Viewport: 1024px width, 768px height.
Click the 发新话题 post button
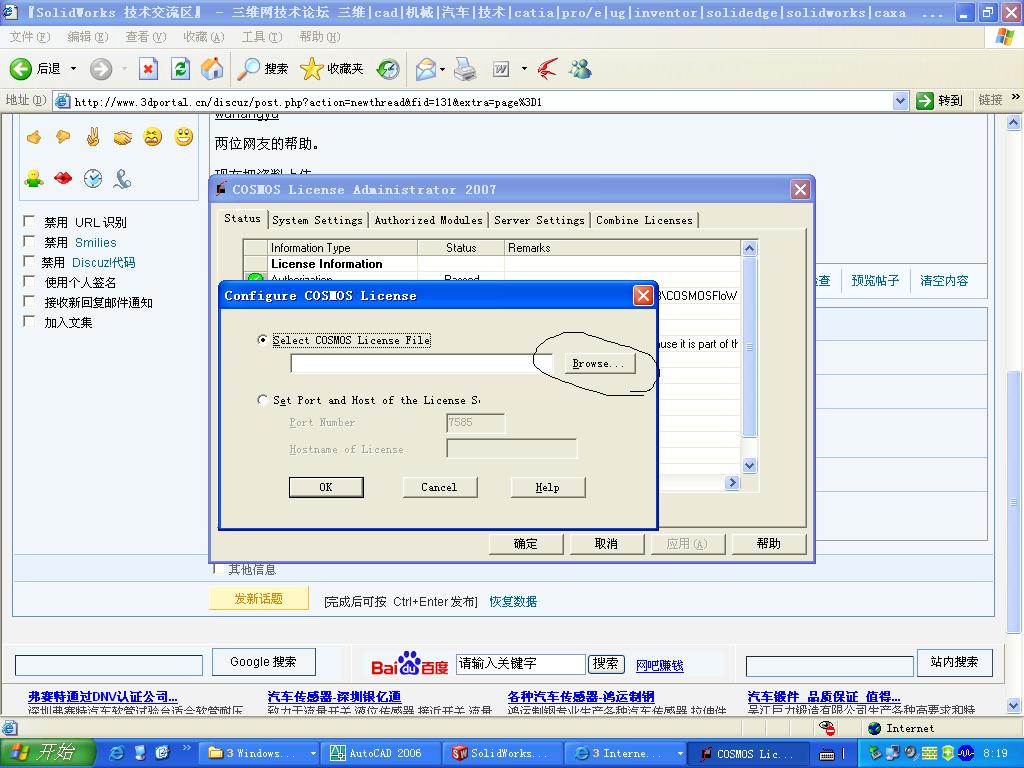259,599
